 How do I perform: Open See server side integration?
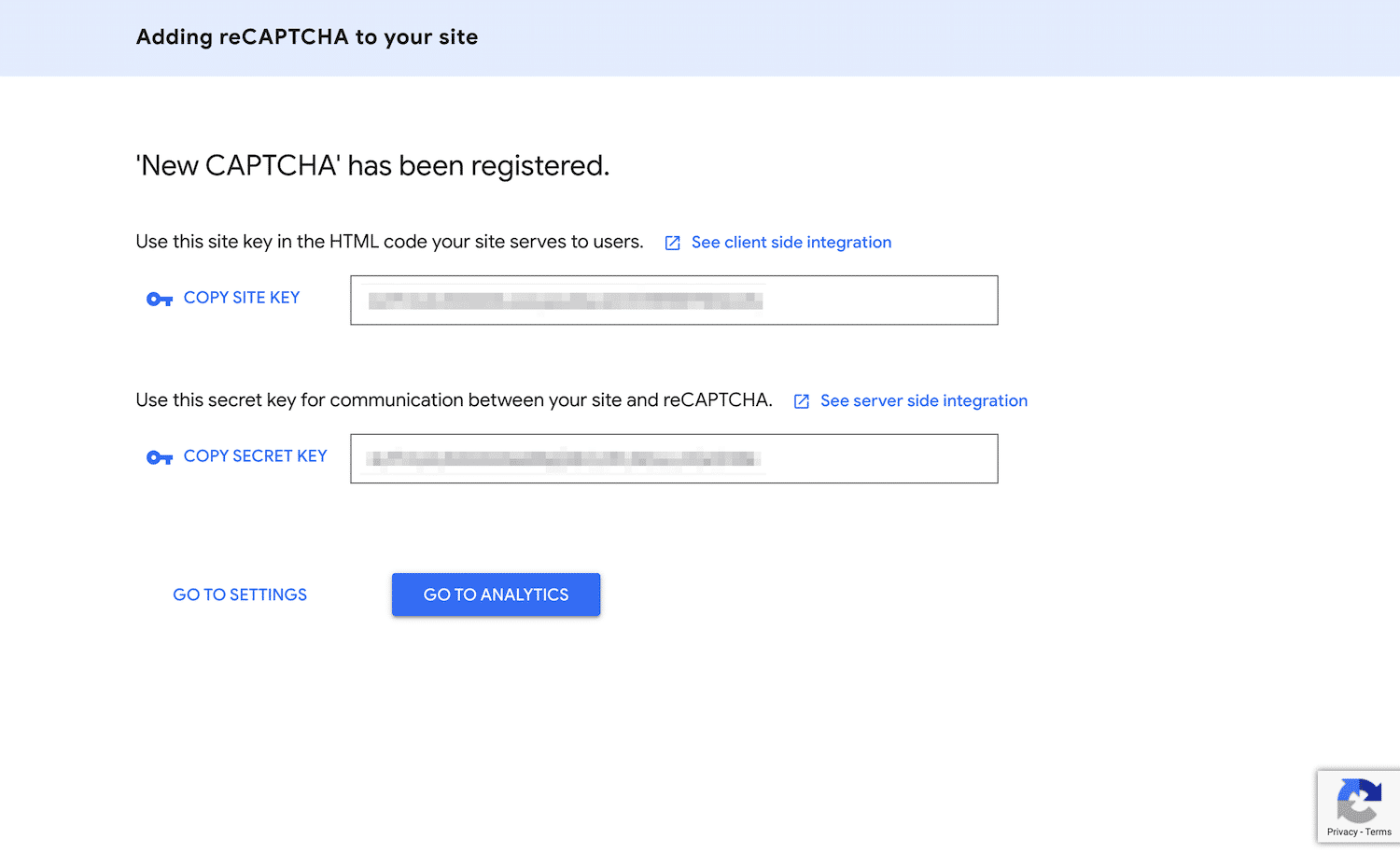tap(923, 400)
